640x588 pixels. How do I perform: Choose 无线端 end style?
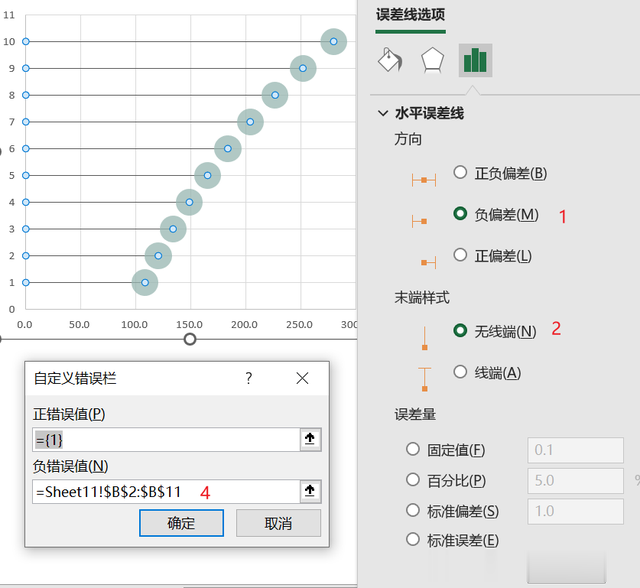point(460,330)
